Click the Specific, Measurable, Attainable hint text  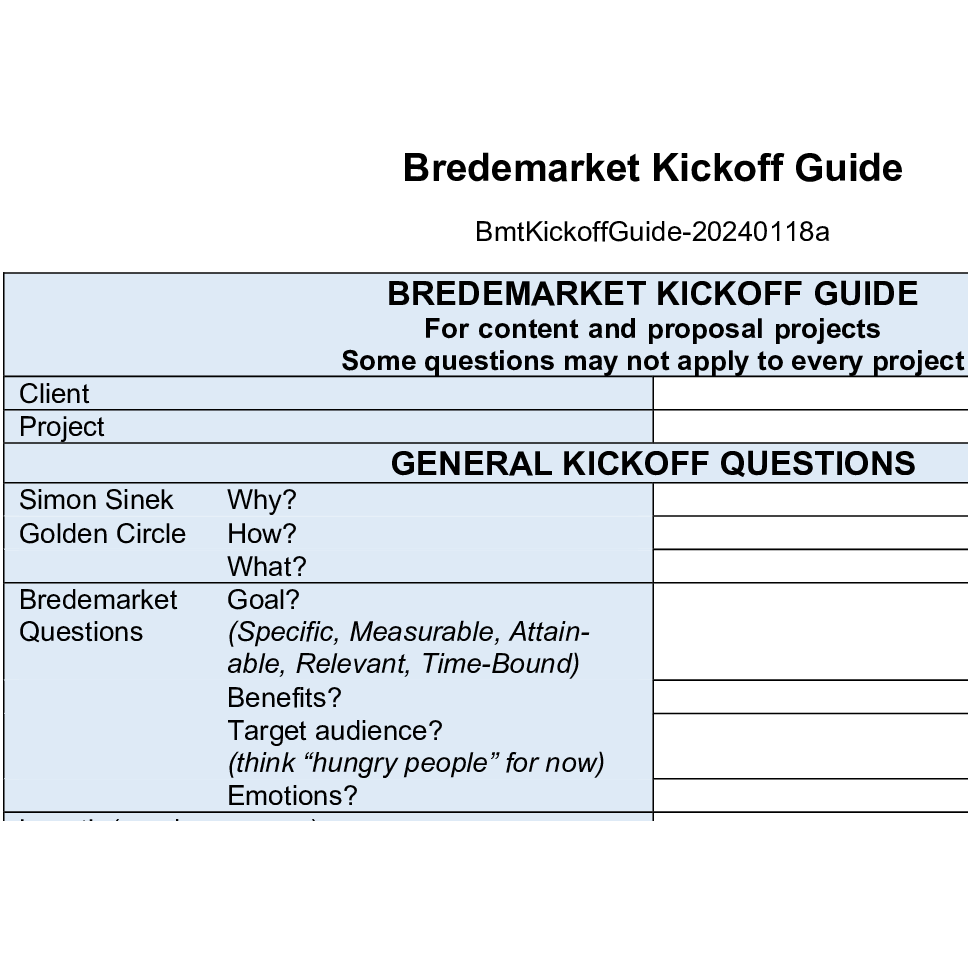(408, 648)
